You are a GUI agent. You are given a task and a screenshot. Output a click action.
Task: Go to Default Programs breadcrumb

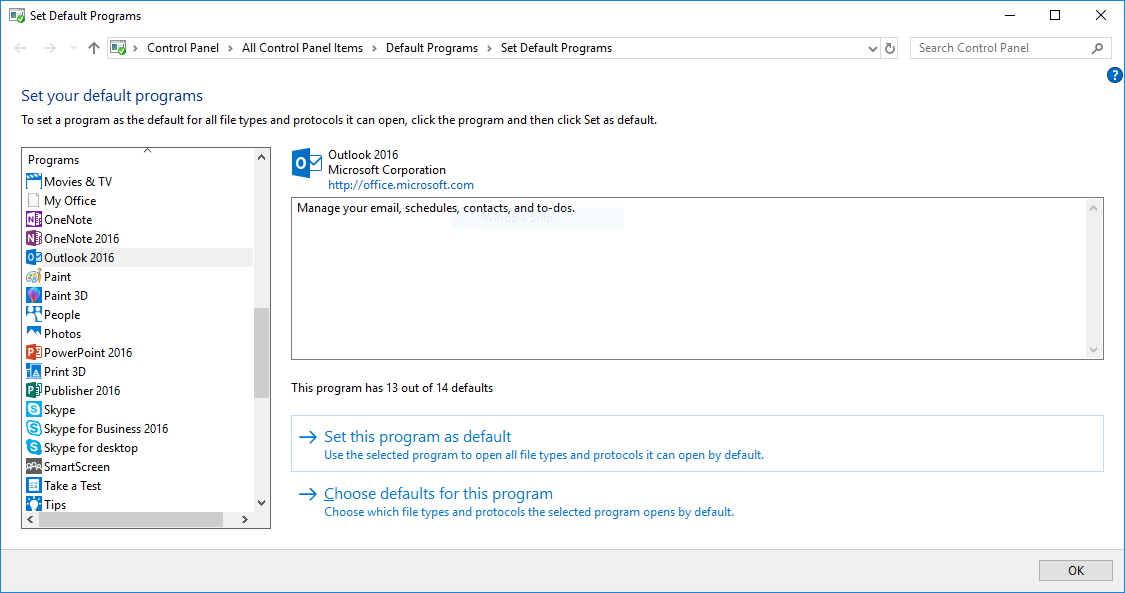432,48
